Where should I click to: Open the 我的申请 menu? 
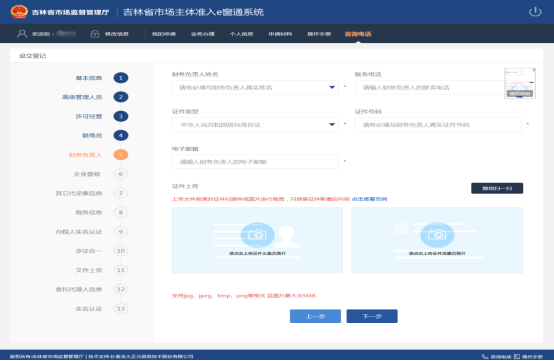pos(164,34)
